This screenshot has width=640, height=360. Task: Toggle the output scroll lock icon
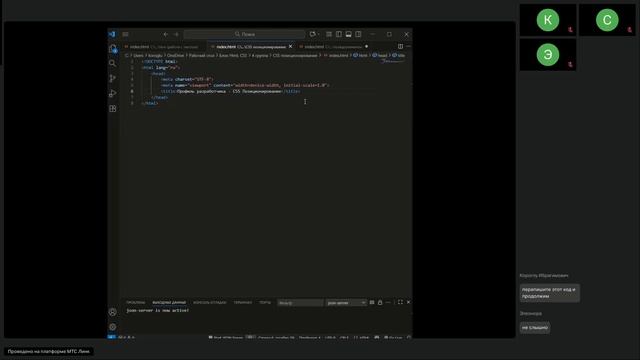pos(380,302)
